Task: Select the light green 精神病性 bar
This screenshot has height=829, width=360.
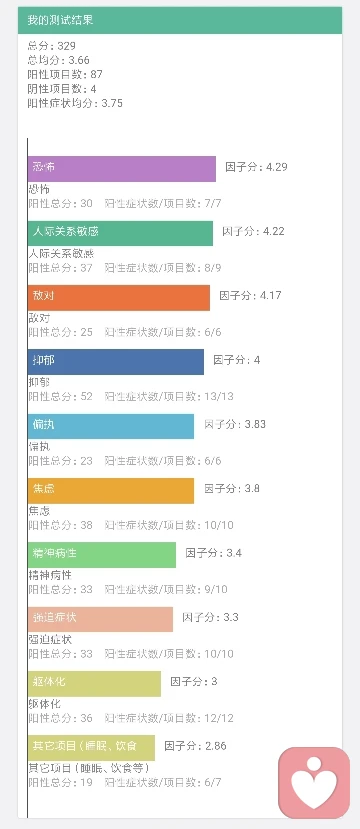Action: [102, 555]
